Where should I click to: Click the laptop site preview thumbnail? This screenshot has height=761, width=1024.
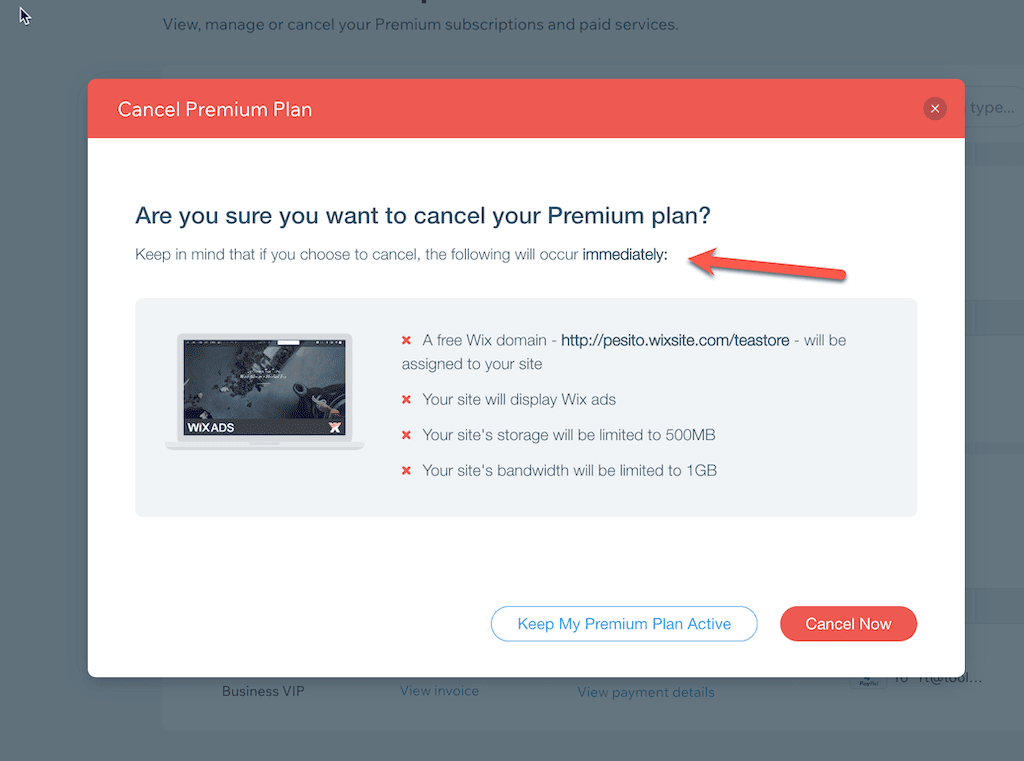point(264,391)
